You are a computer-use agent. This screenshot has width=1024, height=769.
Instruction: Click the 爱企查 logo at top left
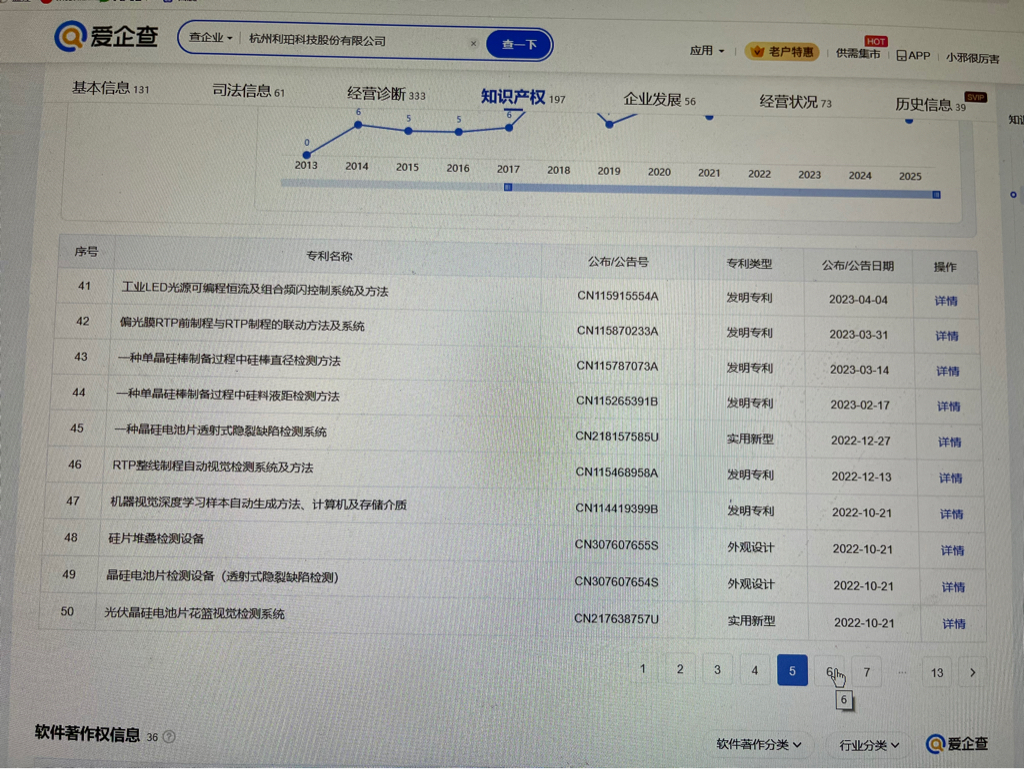coord(106,36)
